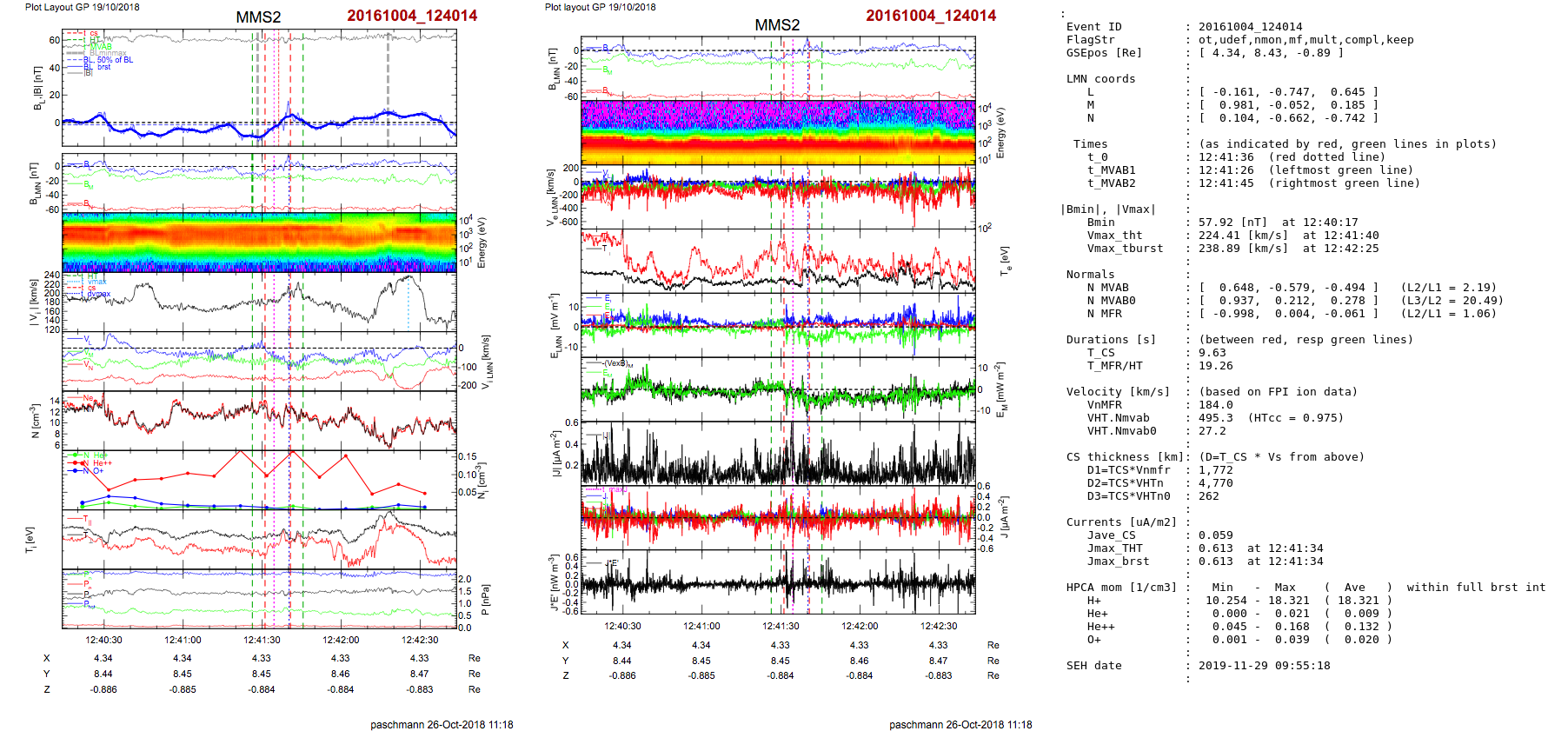The image size is (1568, 731).
Task: Click the T_CS duration value 9.63
Action: point(1212,353)
